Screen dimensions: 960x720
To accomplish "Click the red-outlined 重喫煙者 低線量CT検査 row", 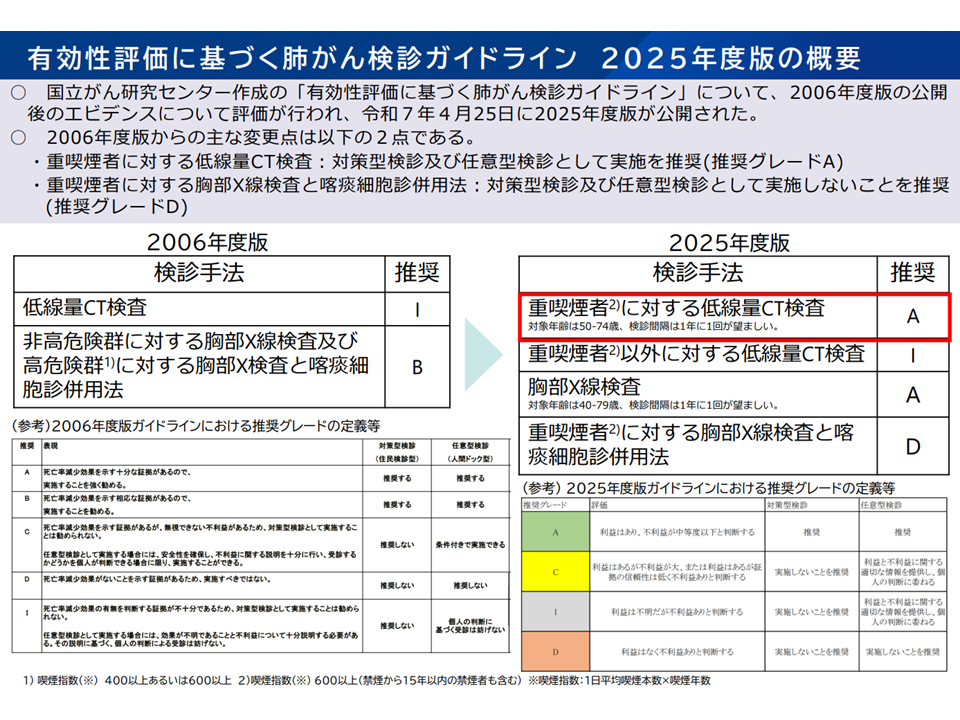I will pyautogui.click(x=698, y=316).
